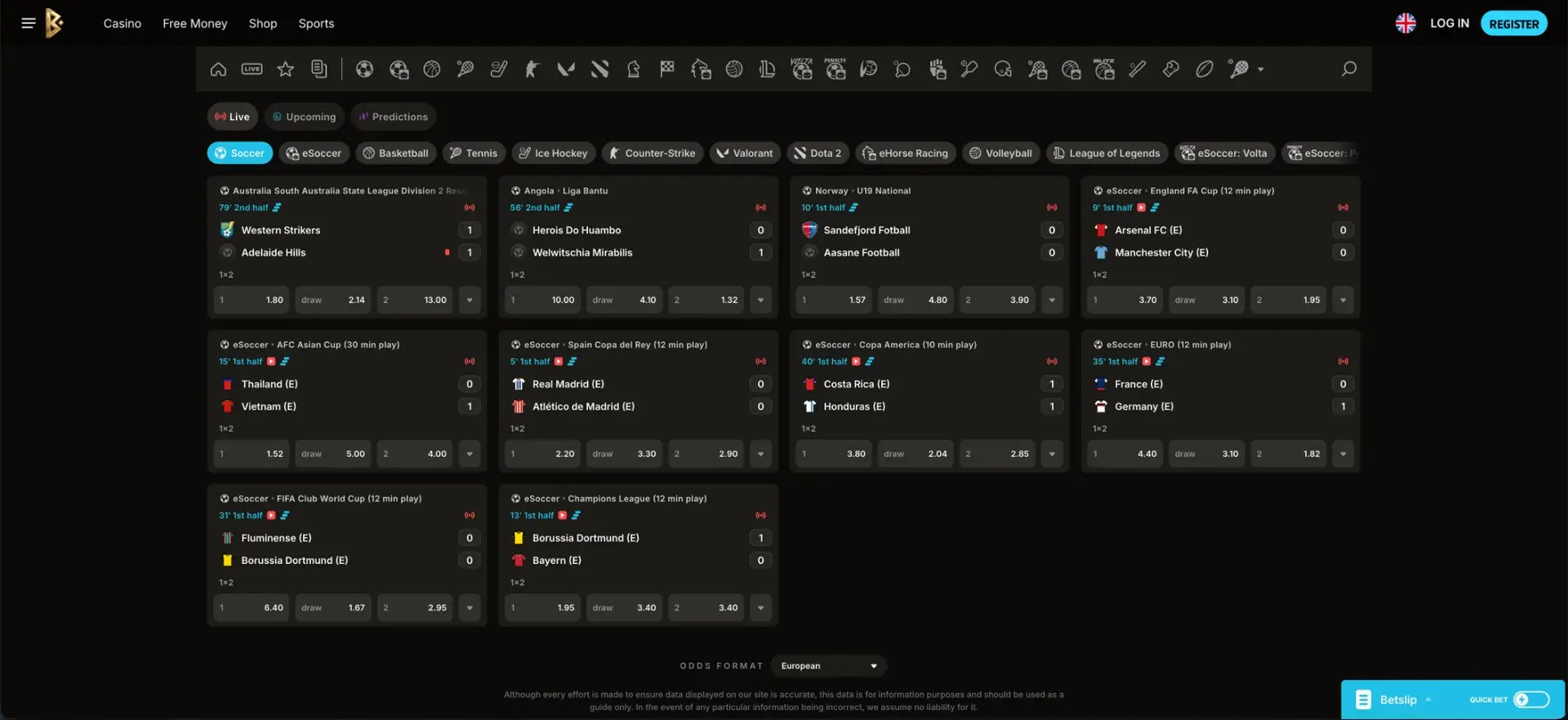Expand more markets for Herois Do Huambo match
Image resolution: width=1568 pixels, height=720 pixels.
pyautogui.click(x=760, y=300)
